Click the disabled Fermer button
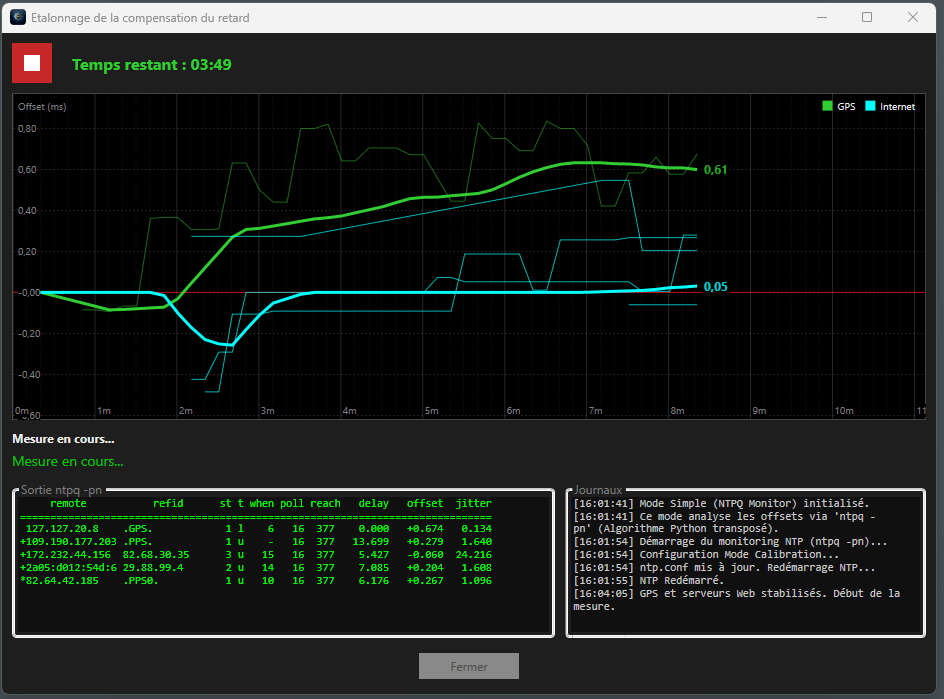This screenshot has width=944, height=699. coord(468,666)
